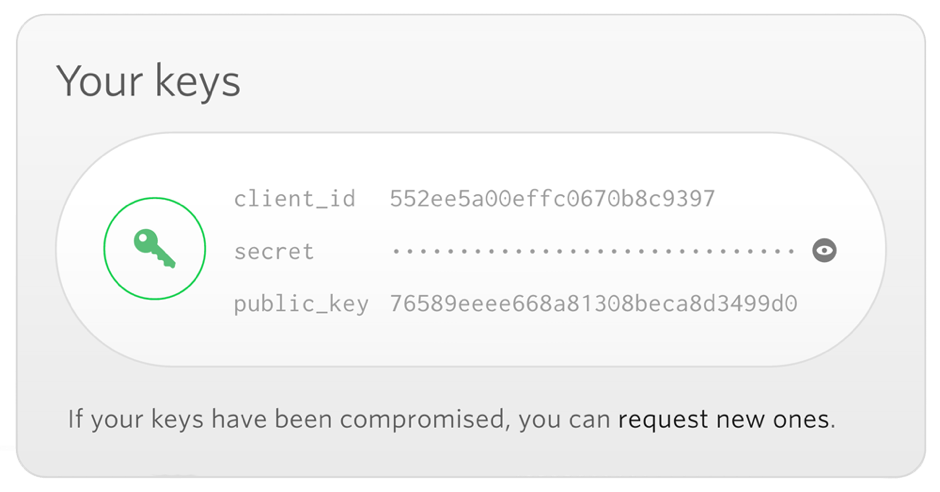Select the client_id value 552ee5a00effc0670b8c9397

(552, 198)
